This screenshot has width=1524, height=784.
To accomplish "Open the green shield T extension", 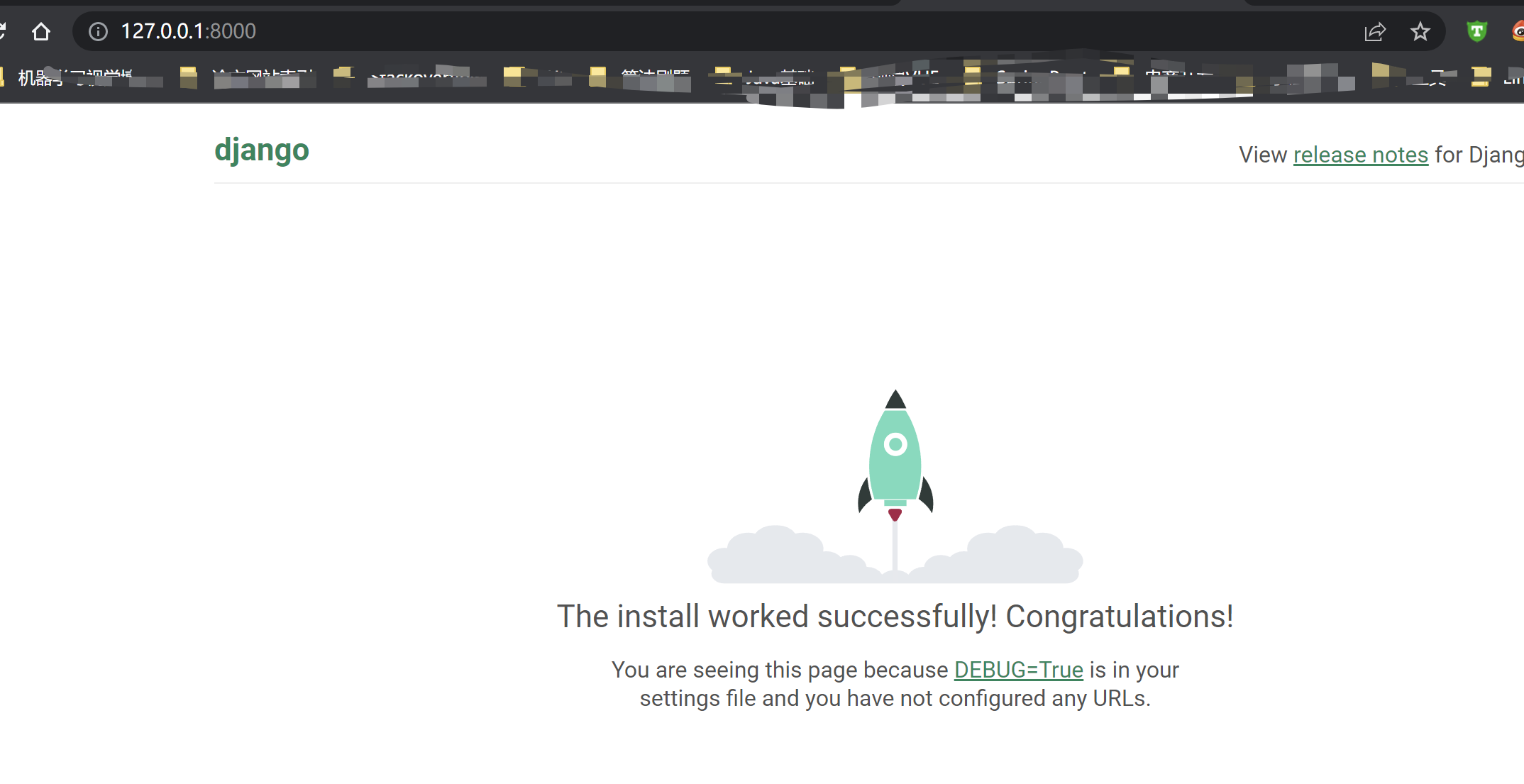I will click(x=1477, y=31).
